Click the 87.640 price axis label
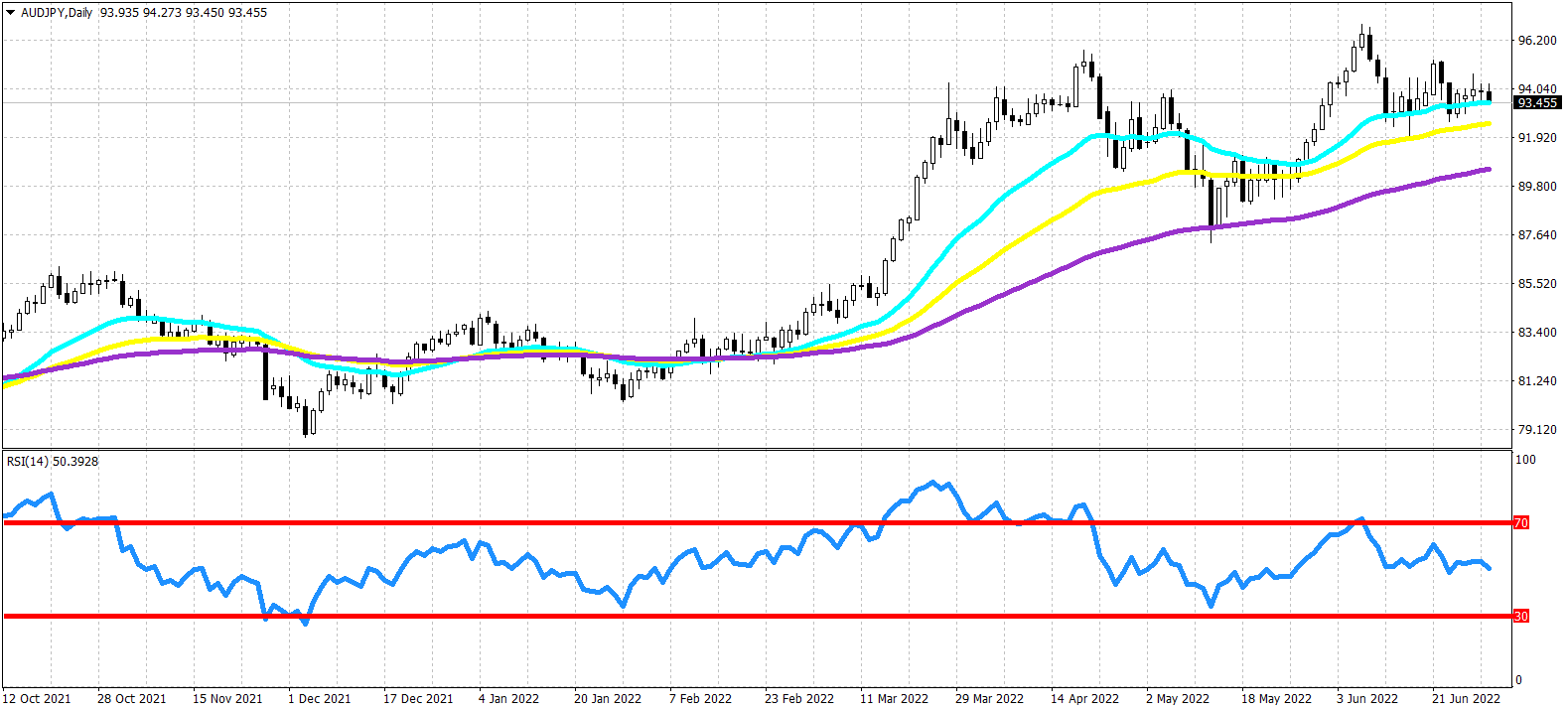This screenshot has height=711, width=1568. (1537, 235)
